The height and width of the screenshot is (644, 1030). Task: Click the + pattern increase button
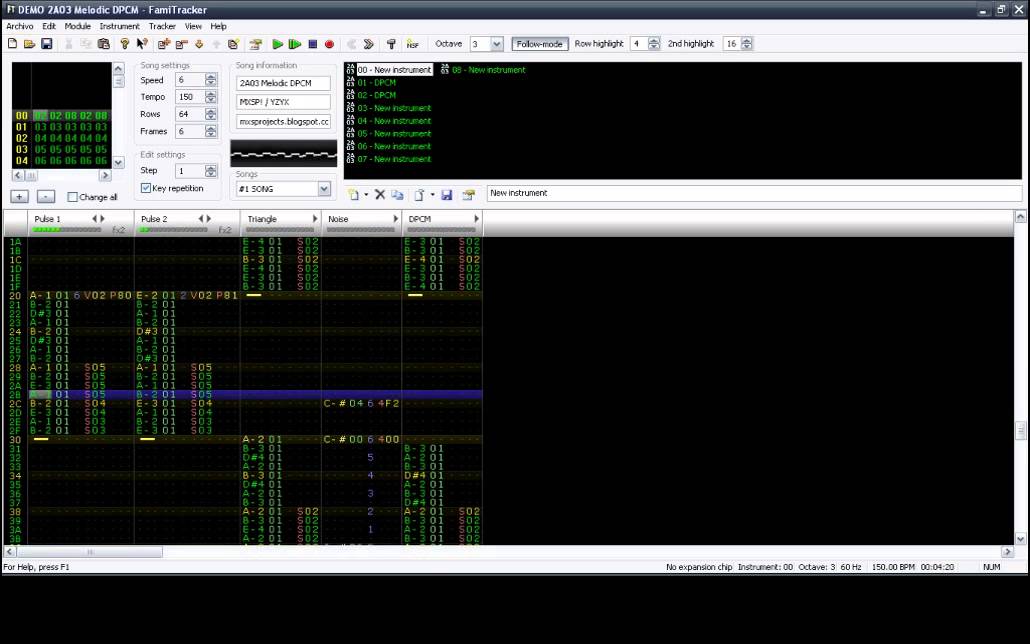[19, 196]
